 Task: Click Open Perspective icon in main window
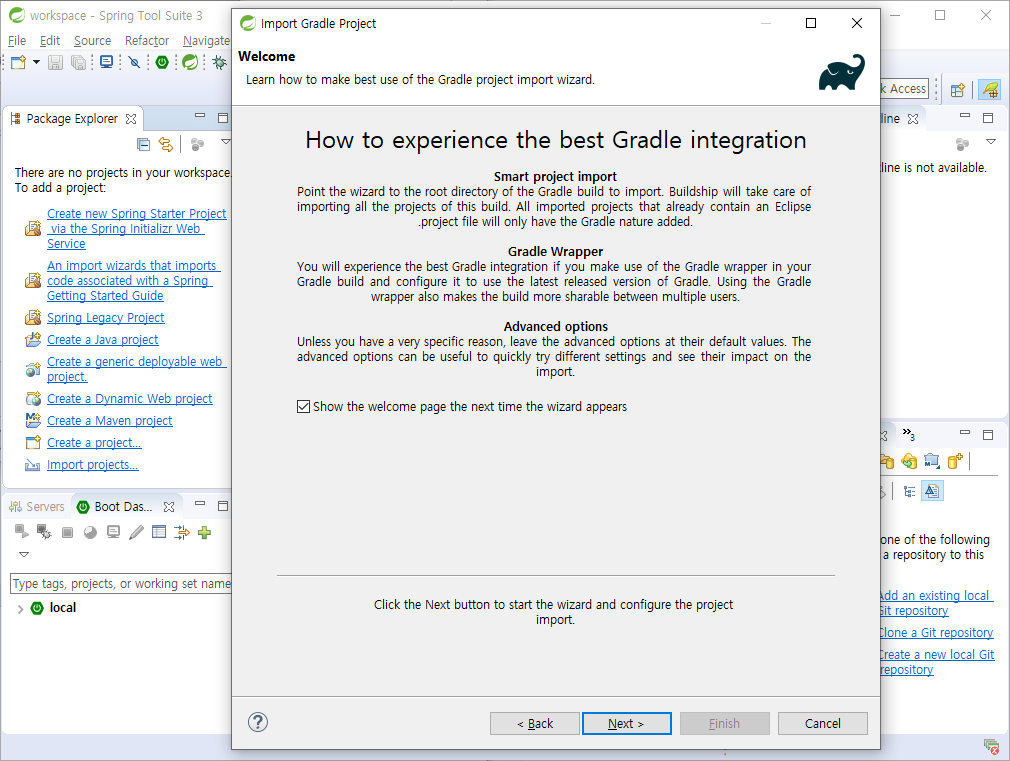pyautogui.click(x=958, y=90)
